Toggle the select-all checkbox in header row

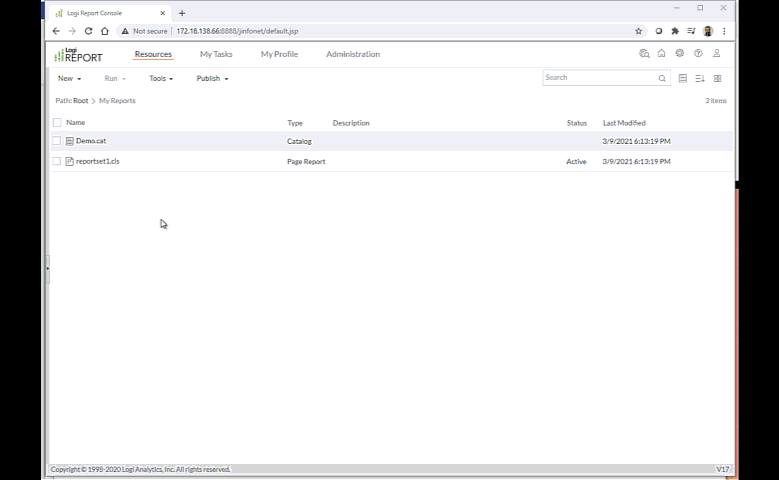coord(57,123)
